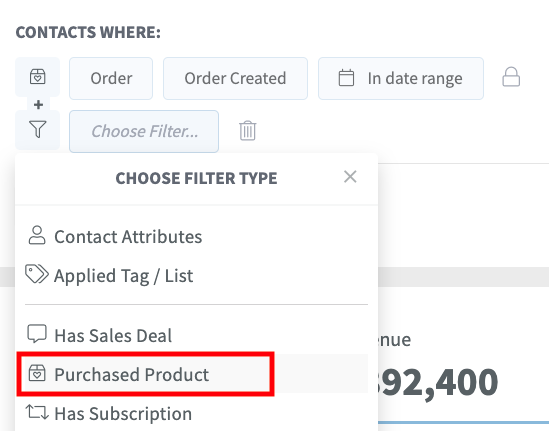The height and width of the screenshot is (431, 549).
Task: Open the Choose Filter... dropdown
Action: click(x=144, y=131)
